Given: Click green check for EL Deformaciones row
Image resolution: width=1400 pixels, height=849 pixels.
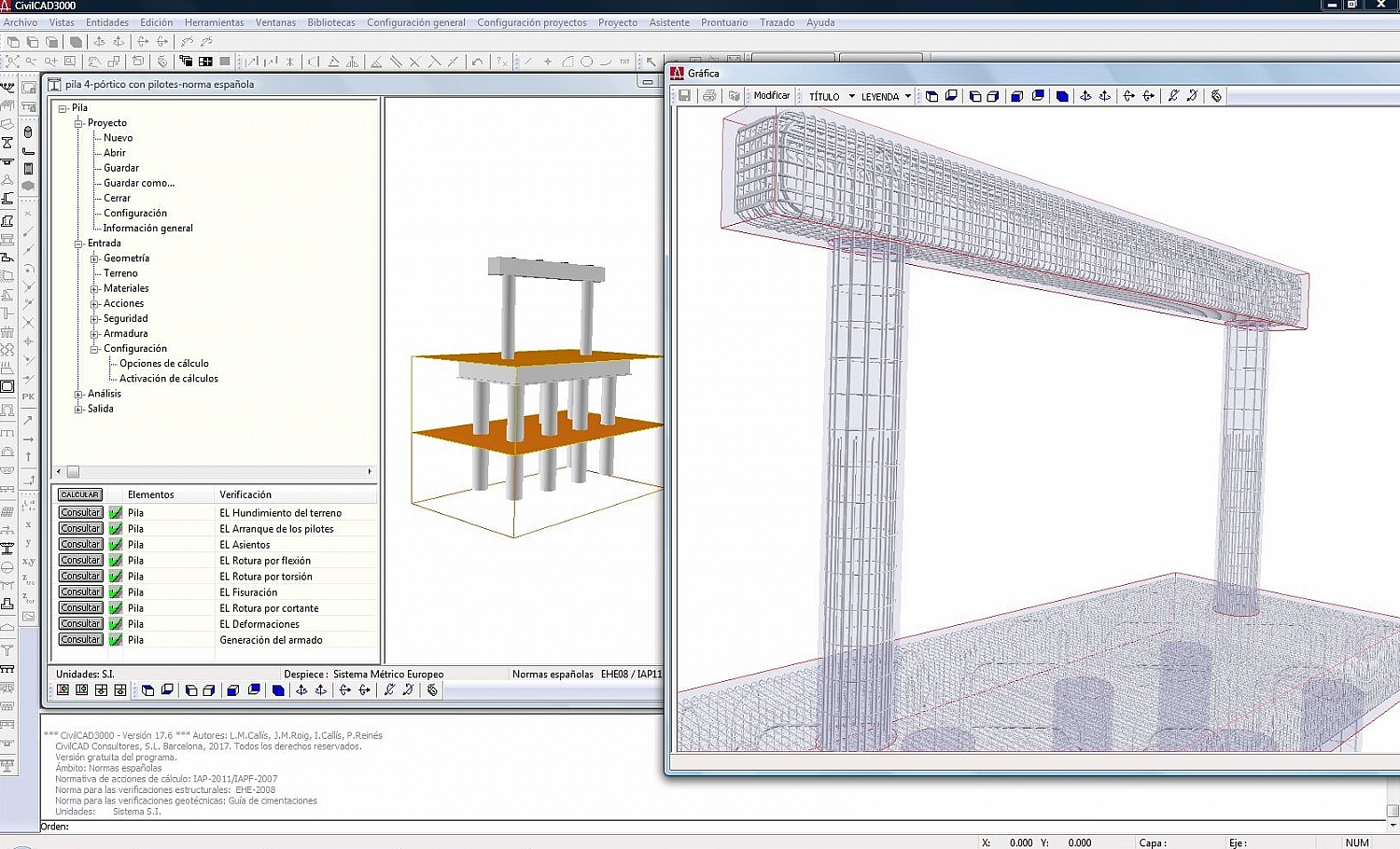Looking at the screenshot, I should pos(116,623).
